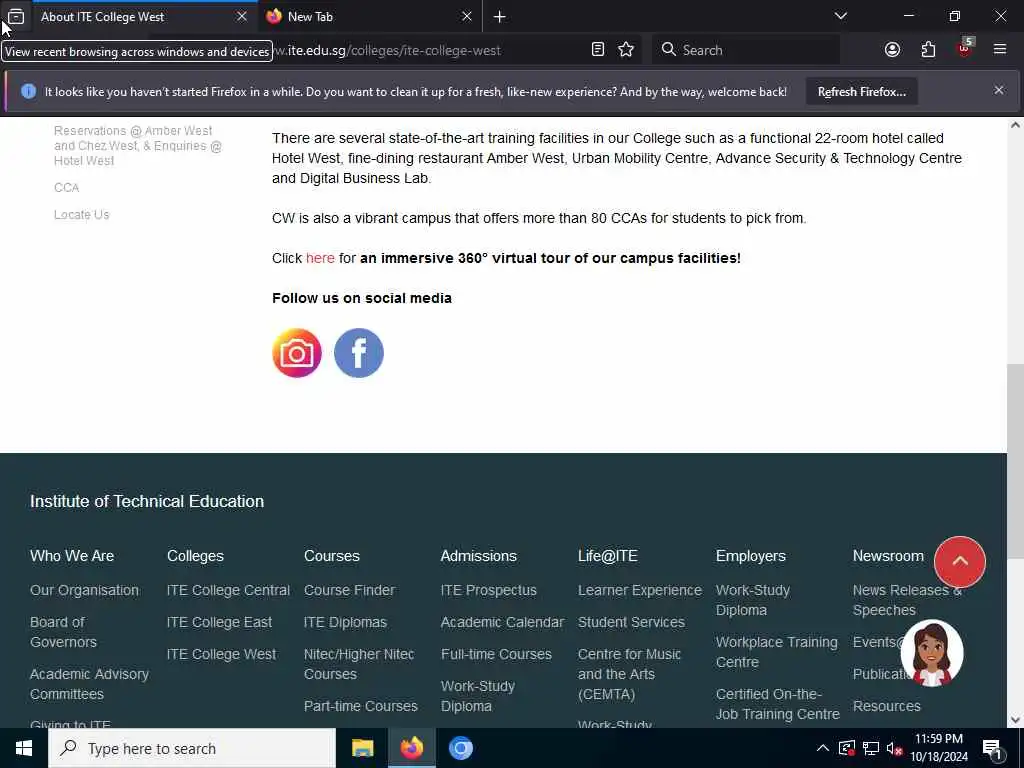Image resolution: width=1024 pixels, height=768 pixels.
Task: Open the extensions puzzle icon
Action: pos(928,50)
